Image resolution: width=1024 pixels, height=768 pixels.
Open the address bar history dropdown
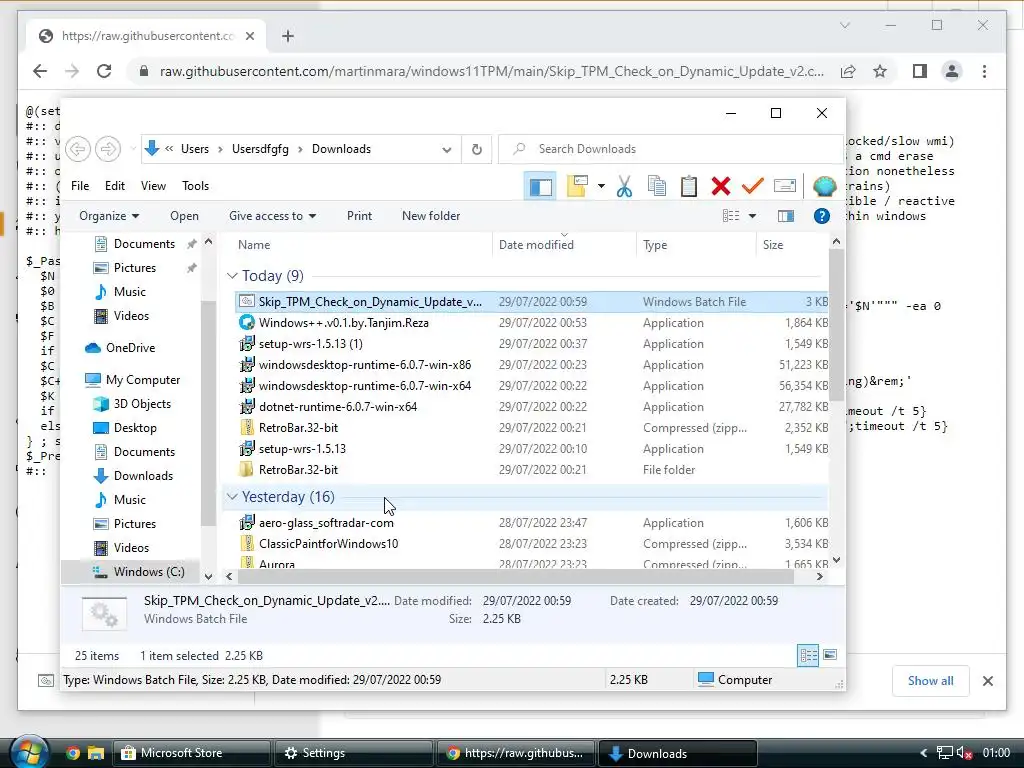(447, 150)
